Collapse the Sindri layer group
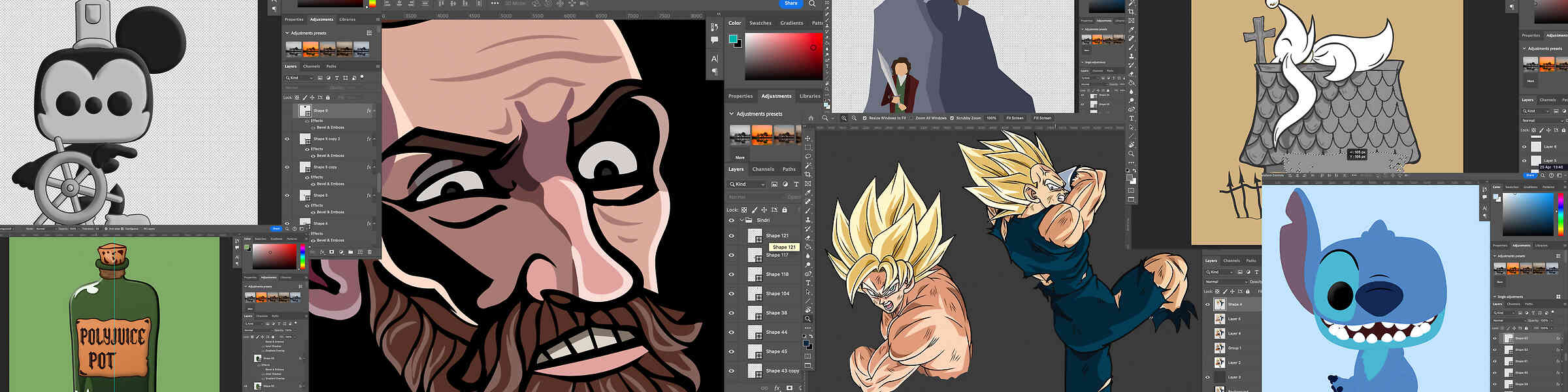 pos(742,220)
